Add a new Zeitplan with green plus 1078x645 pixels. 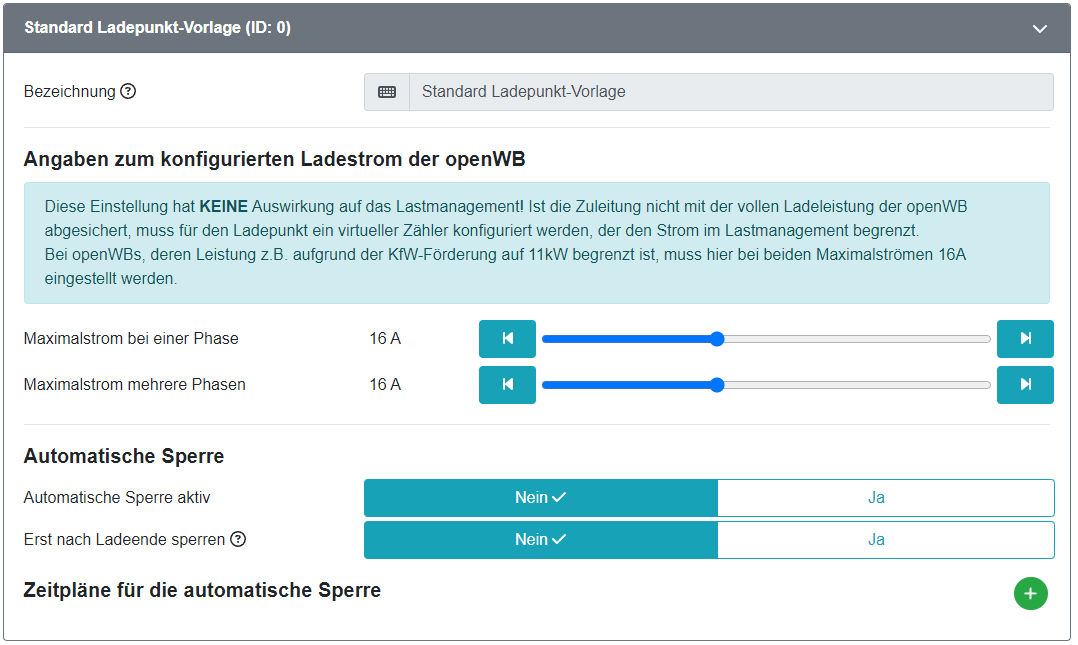(x=1030, y=593)
